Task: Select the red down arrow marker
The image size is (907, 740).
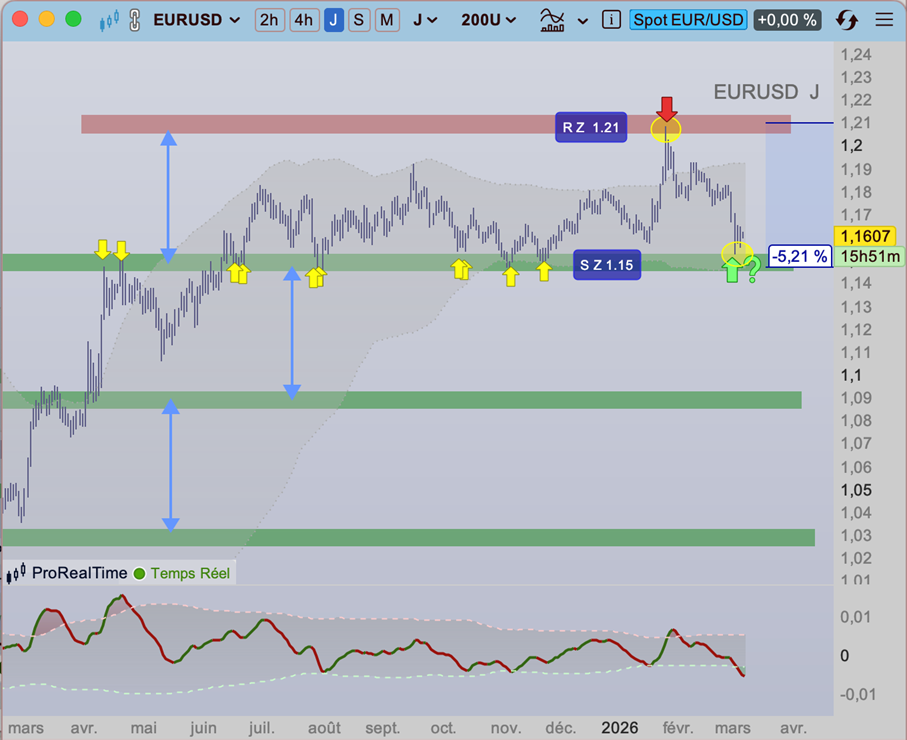Action: [667, 108]
